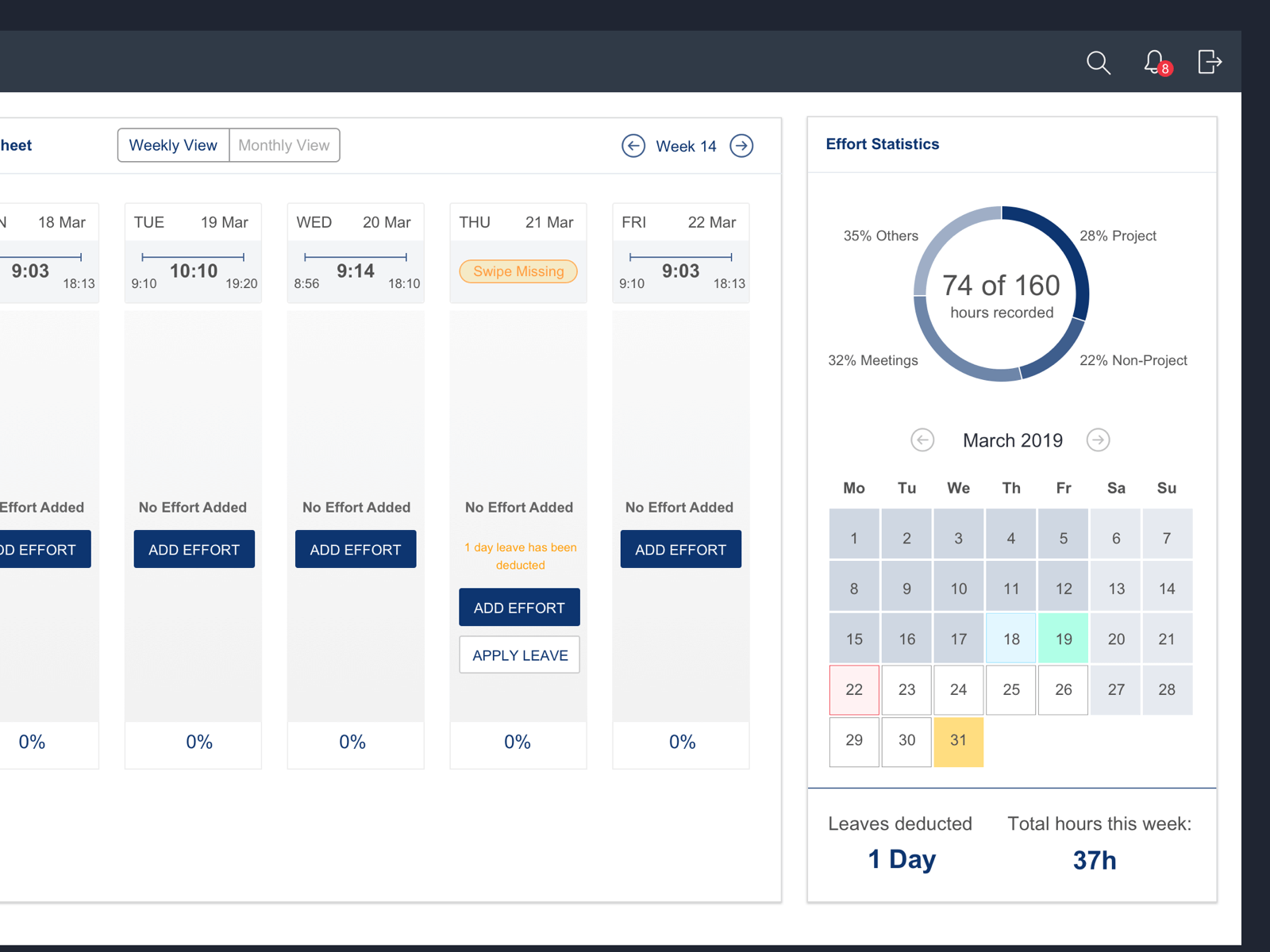The height and width of the screenshot is (952, 1270).
Task: Show previous month before March 2019
Action: (922, 440)
